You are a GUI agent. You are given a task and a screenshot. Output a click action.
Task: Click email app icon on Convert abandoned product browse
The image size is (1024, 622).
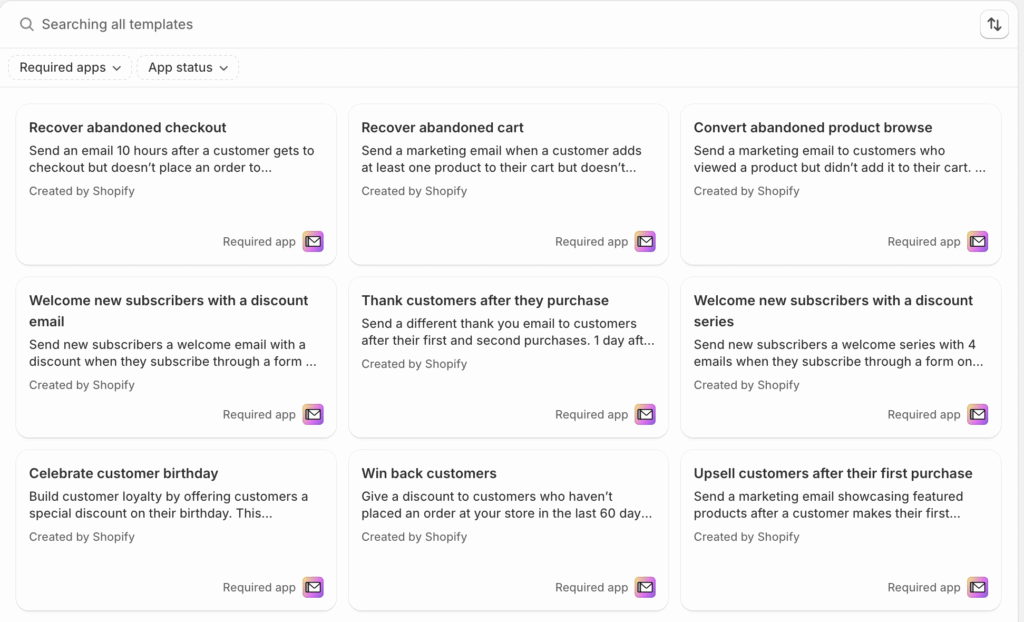tap(977, 242)
